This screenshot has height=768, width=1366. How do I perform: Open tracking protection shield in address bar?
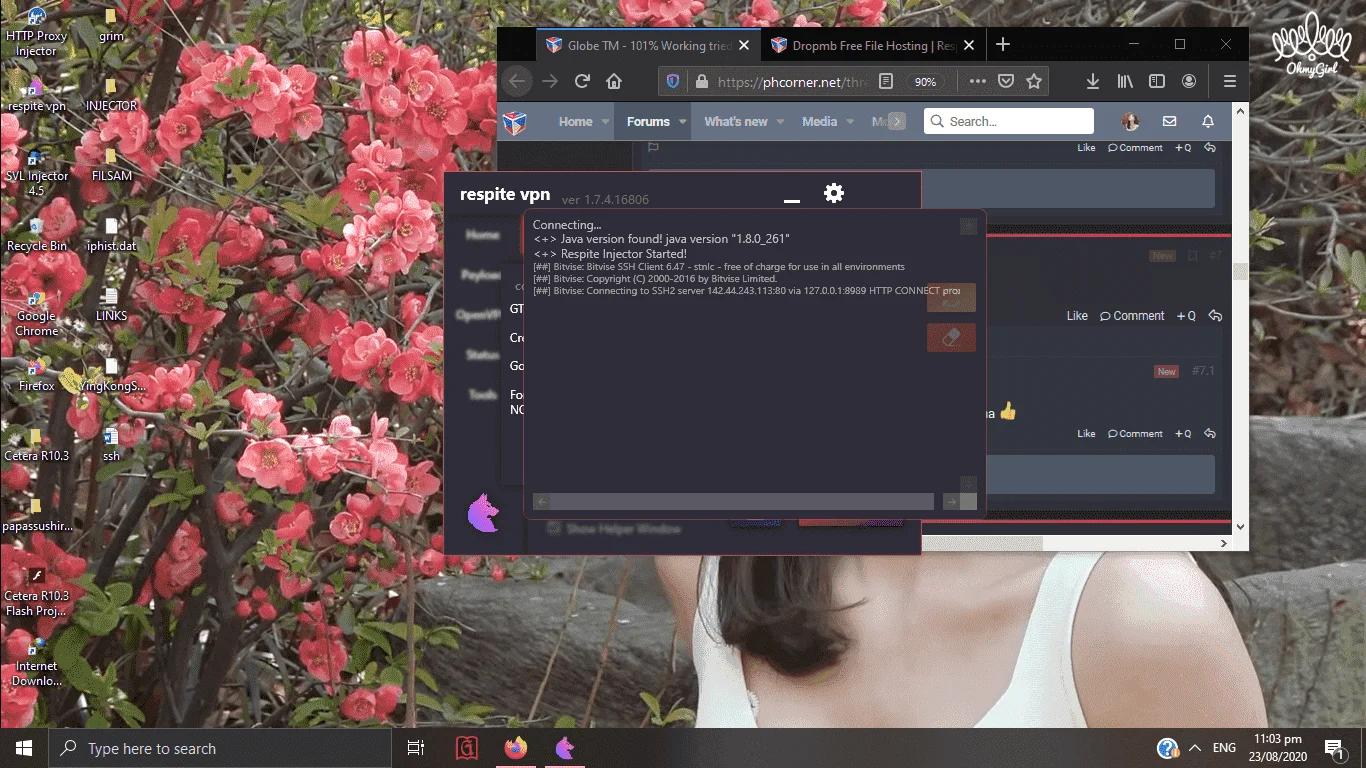673,81
